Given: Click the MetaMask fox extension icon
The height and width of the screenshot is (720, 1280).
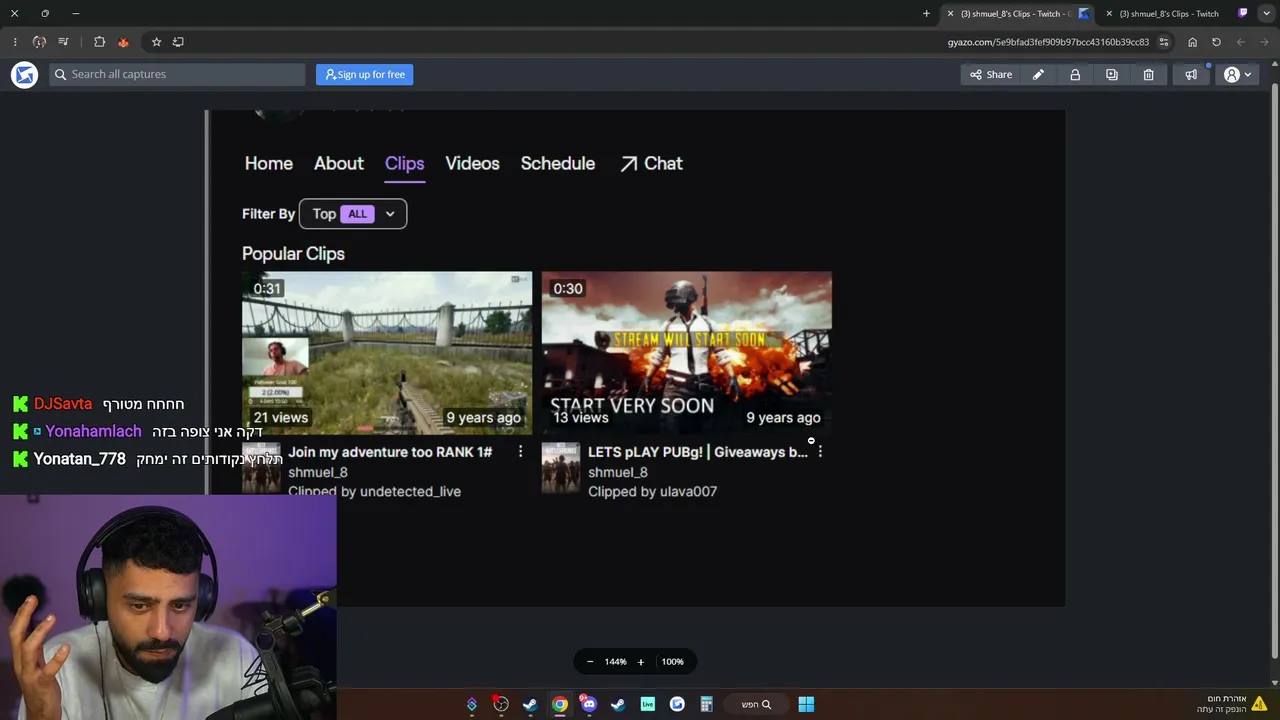Looking at the screenshot, I should [123, 42].
